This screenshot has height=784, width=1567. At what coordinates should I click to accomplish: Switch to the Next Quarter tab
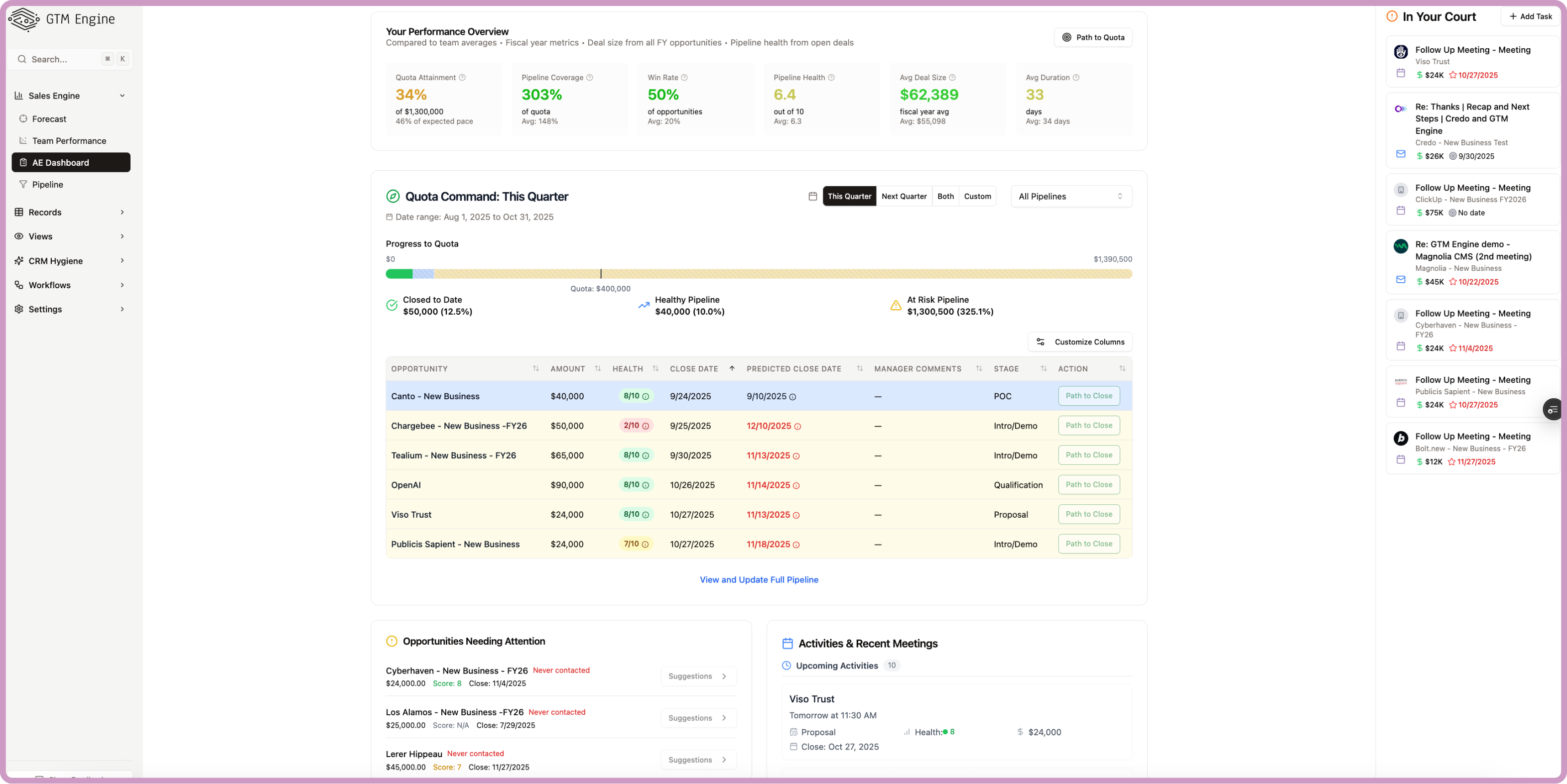[x=904, y=196]
